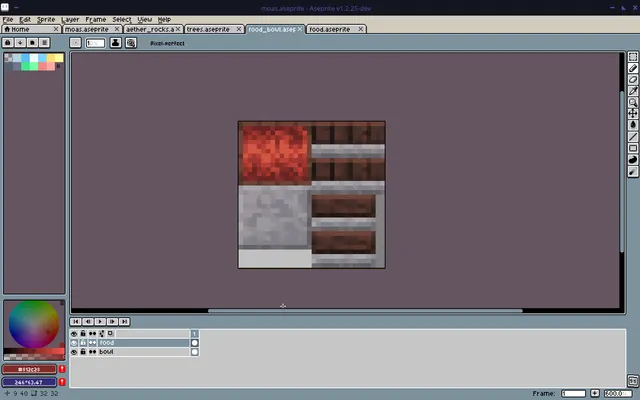Click the red foreground color button

click(29, 369)
